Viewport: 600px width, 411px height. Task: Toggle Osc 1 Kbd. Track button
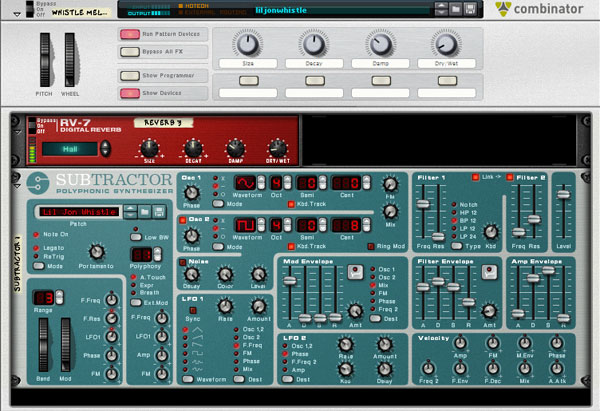click(x=291, y=204)
